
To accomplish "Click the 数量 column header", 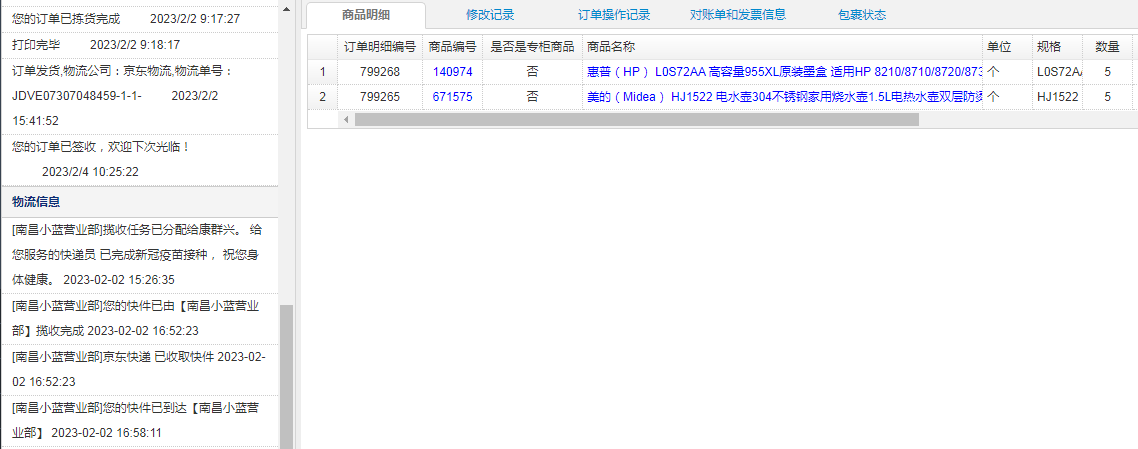I will click(x=1108, y=47).
